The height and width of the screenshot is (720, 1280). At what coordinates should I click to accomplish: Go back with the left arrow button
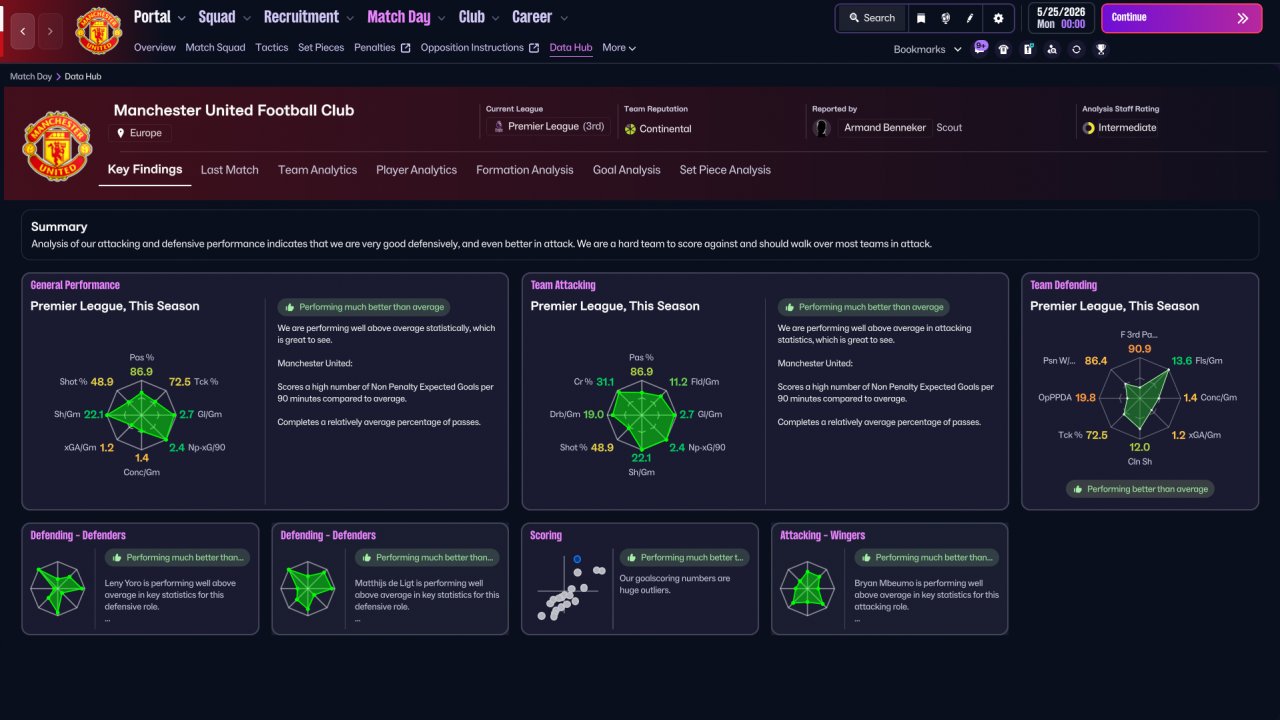[23, 31]
